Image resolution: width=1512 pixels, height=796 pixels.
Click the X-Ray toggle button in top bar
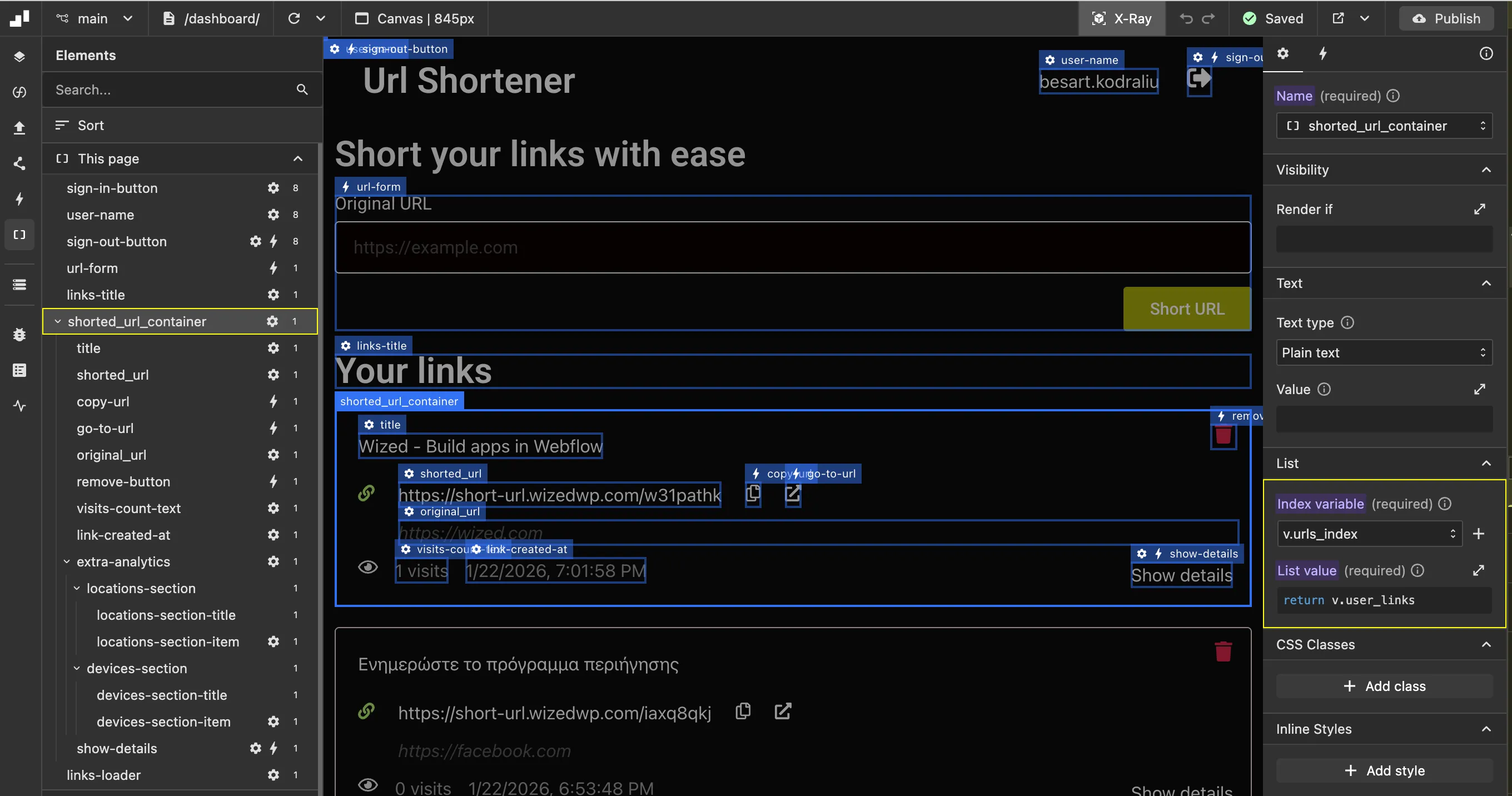point(1121,18)
